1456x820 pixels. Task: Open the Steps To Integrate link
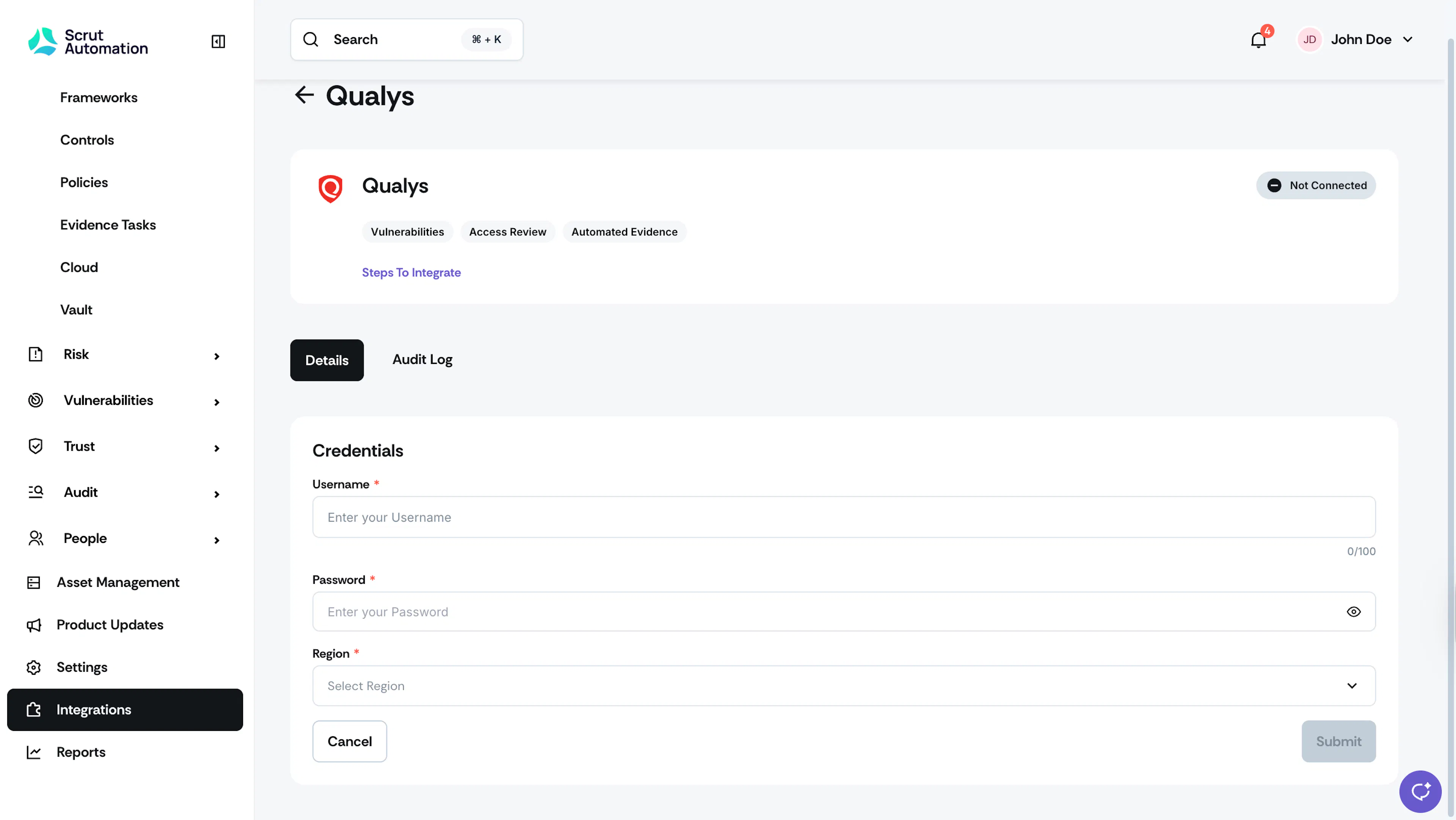click(x=411, y=273)
